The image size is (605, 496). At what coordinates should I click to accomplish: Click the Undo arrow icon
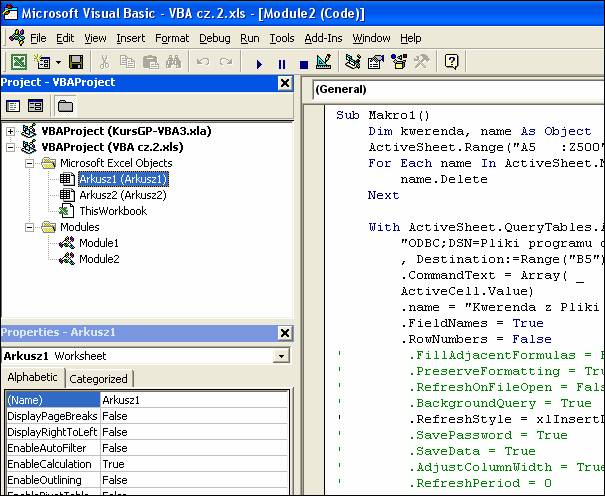point(203,62)
